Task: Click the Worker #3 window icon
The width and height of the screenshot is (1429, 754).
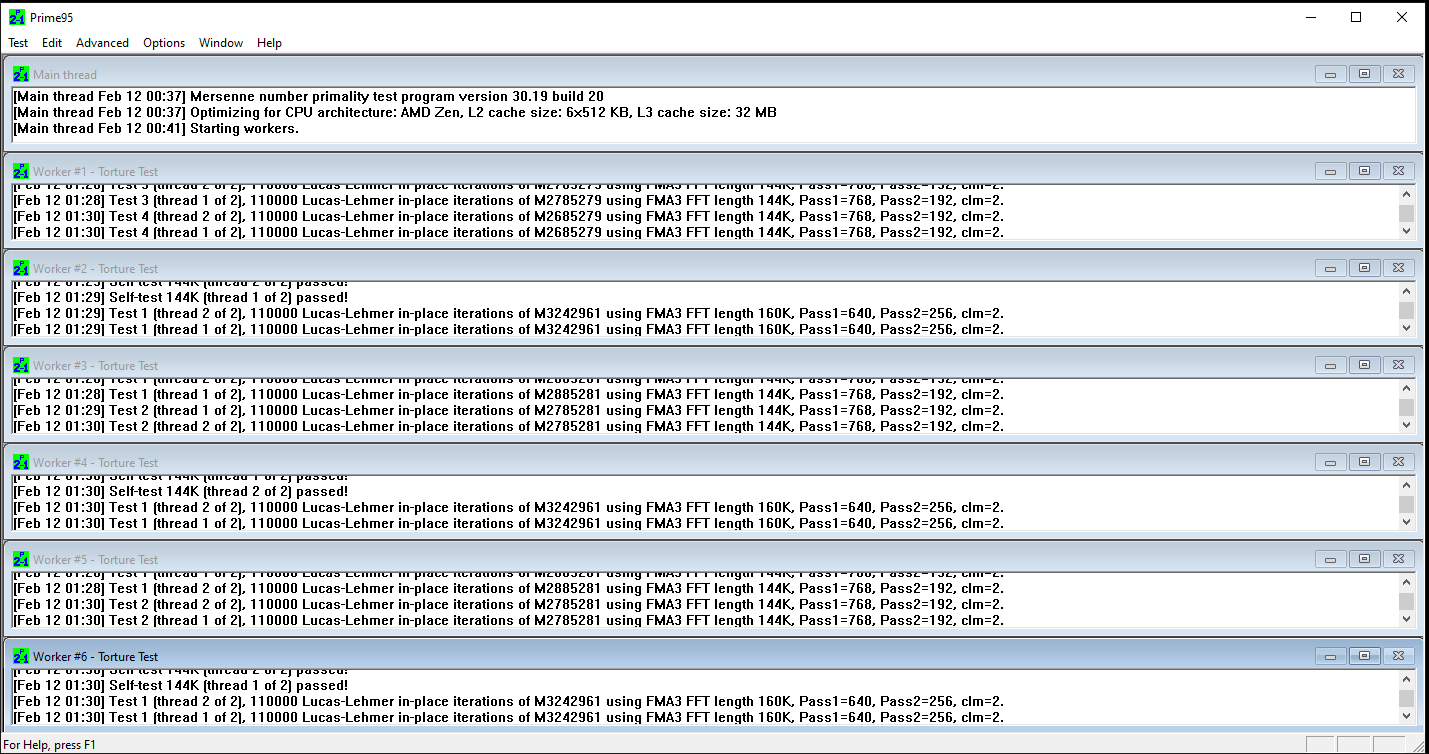Action: click(21, 365)
